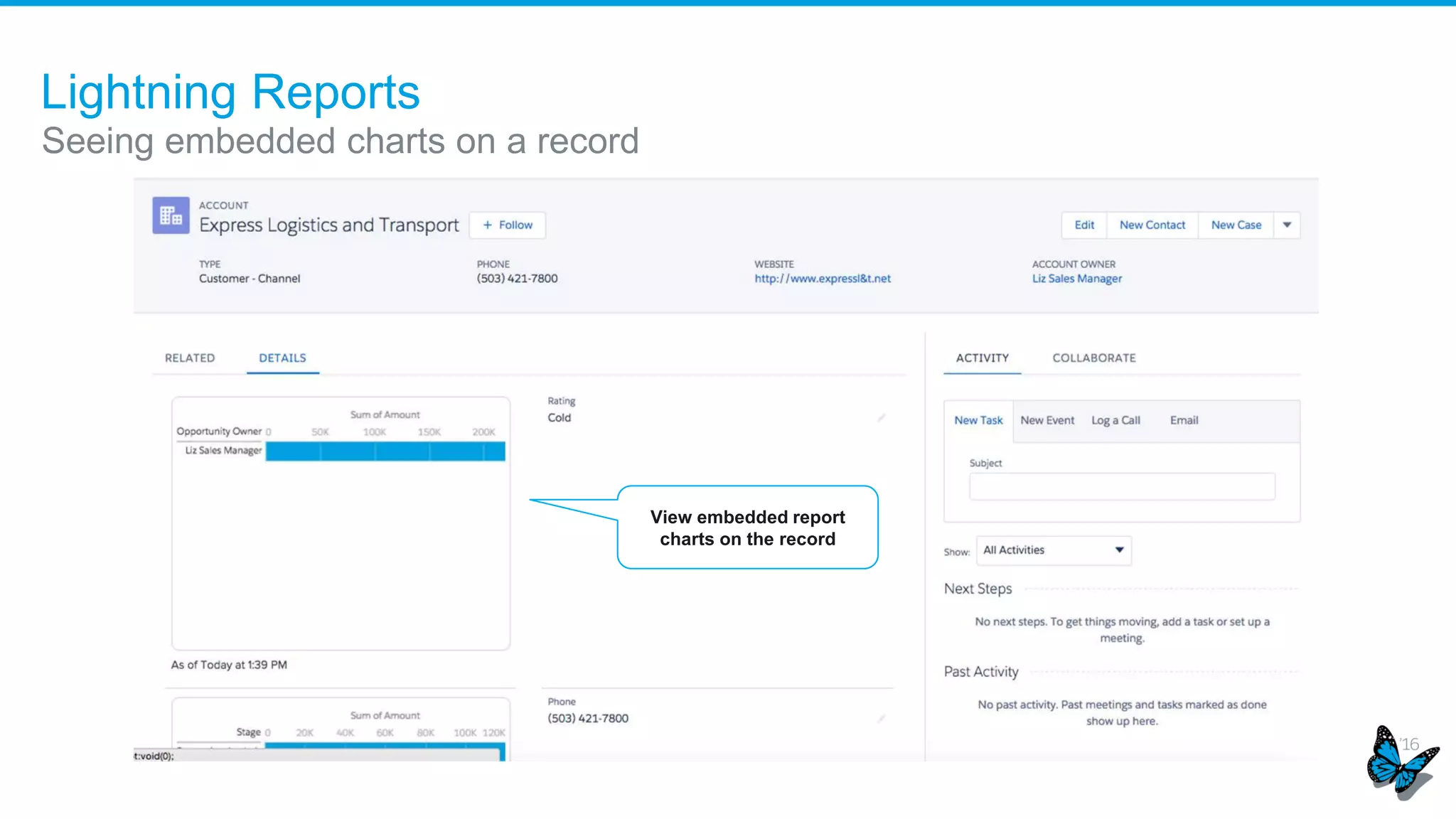The height and width of the screenshot is (819, 1456).
Task: Click the account name Express Logistics and Transport
Action: pyautogui.click(x=329, y=225)
